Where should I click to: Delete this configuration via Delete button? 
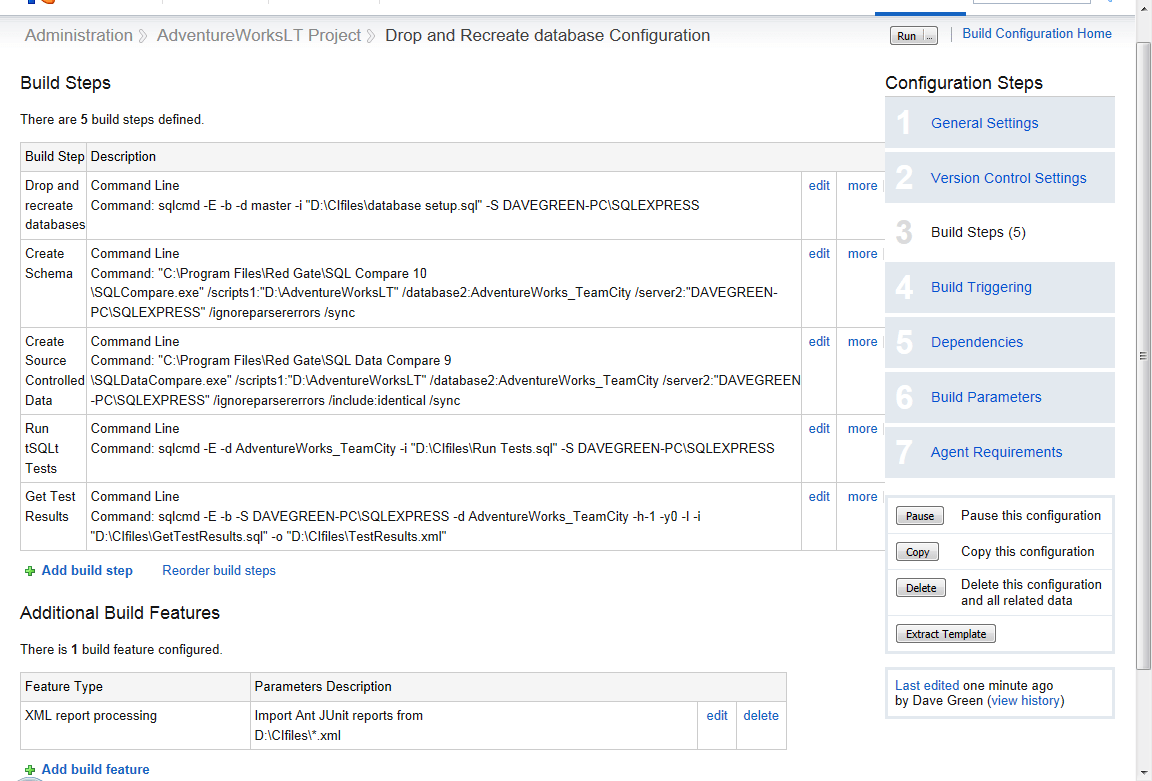pyautogui.click(x=920, y=588)
